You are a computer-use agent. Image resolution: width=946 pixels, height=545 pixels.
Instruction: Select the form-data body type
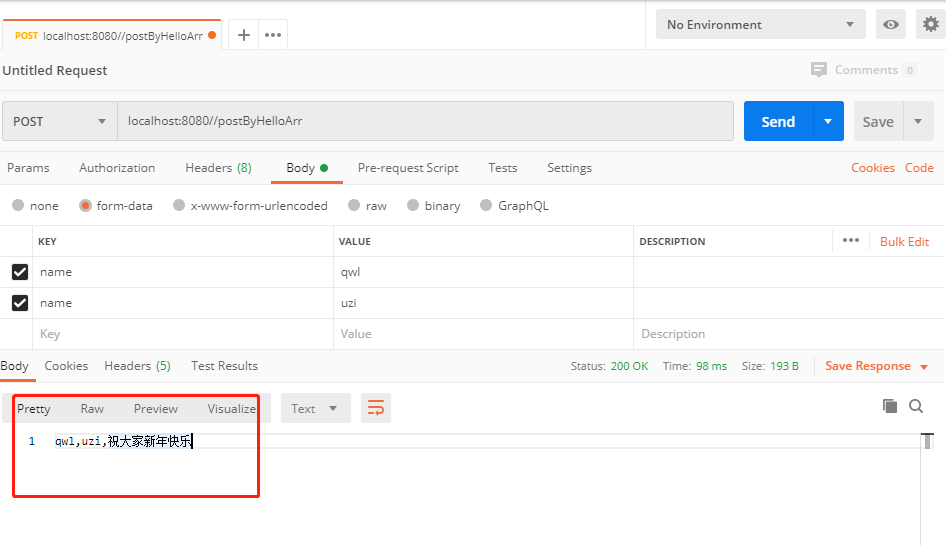(x=85, y=205)
